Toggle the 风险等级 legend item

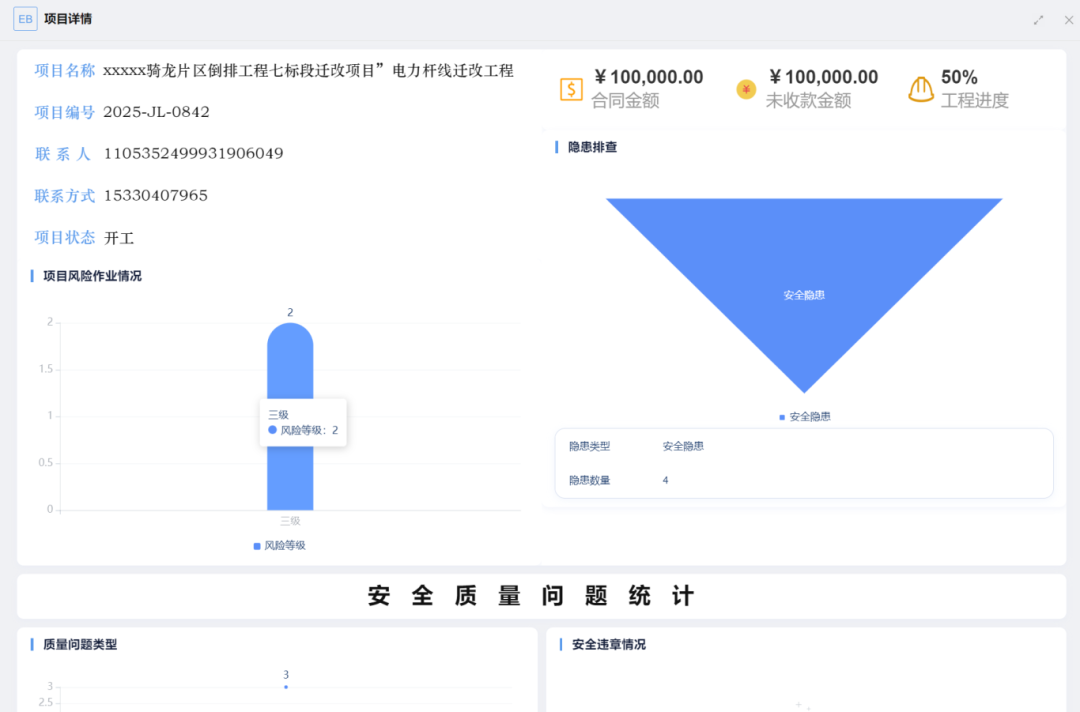click(x=280, y=545)
